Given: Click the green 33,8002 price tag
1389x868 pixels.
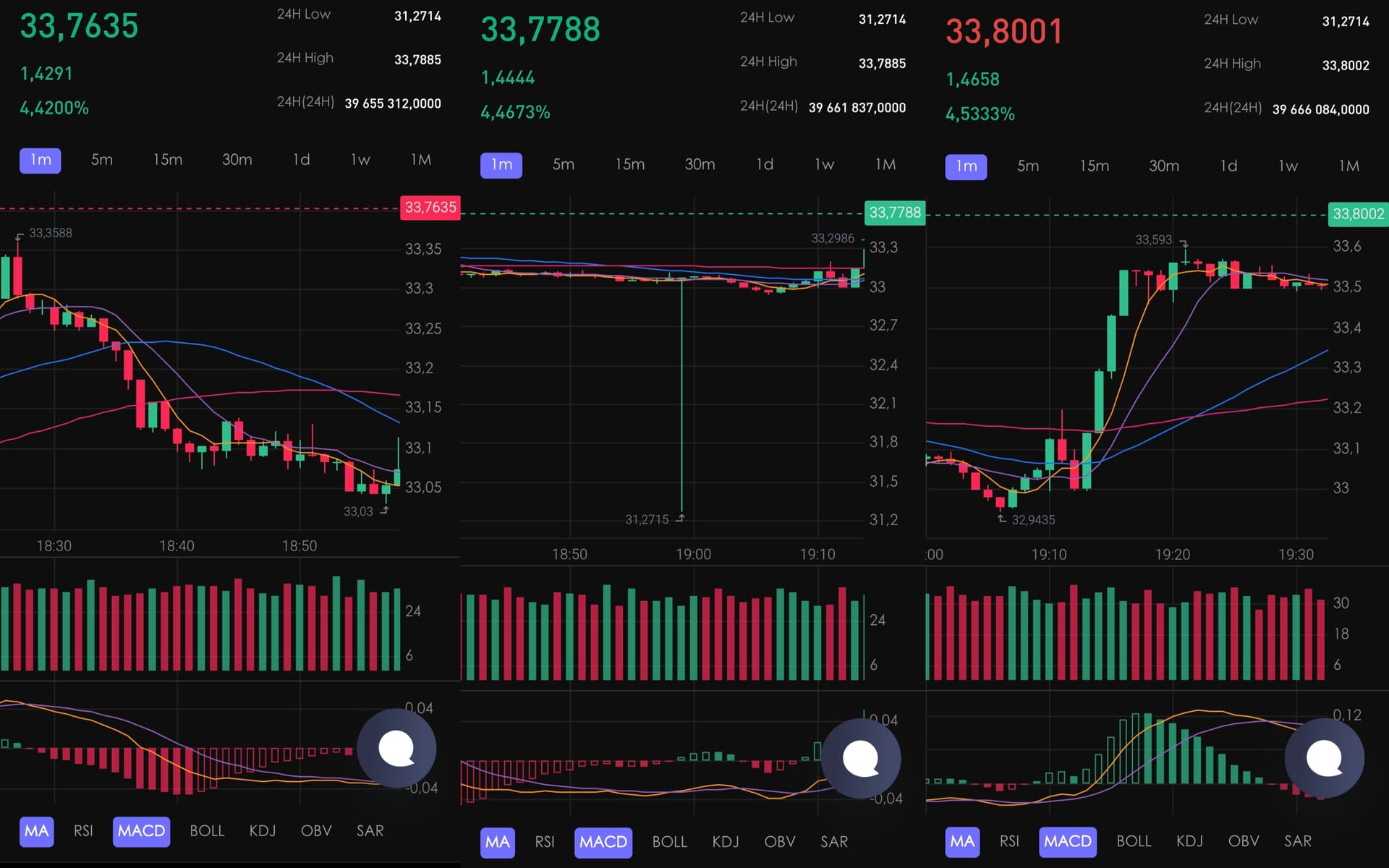Looking at the screenshot, I should tap(1358, 214).
